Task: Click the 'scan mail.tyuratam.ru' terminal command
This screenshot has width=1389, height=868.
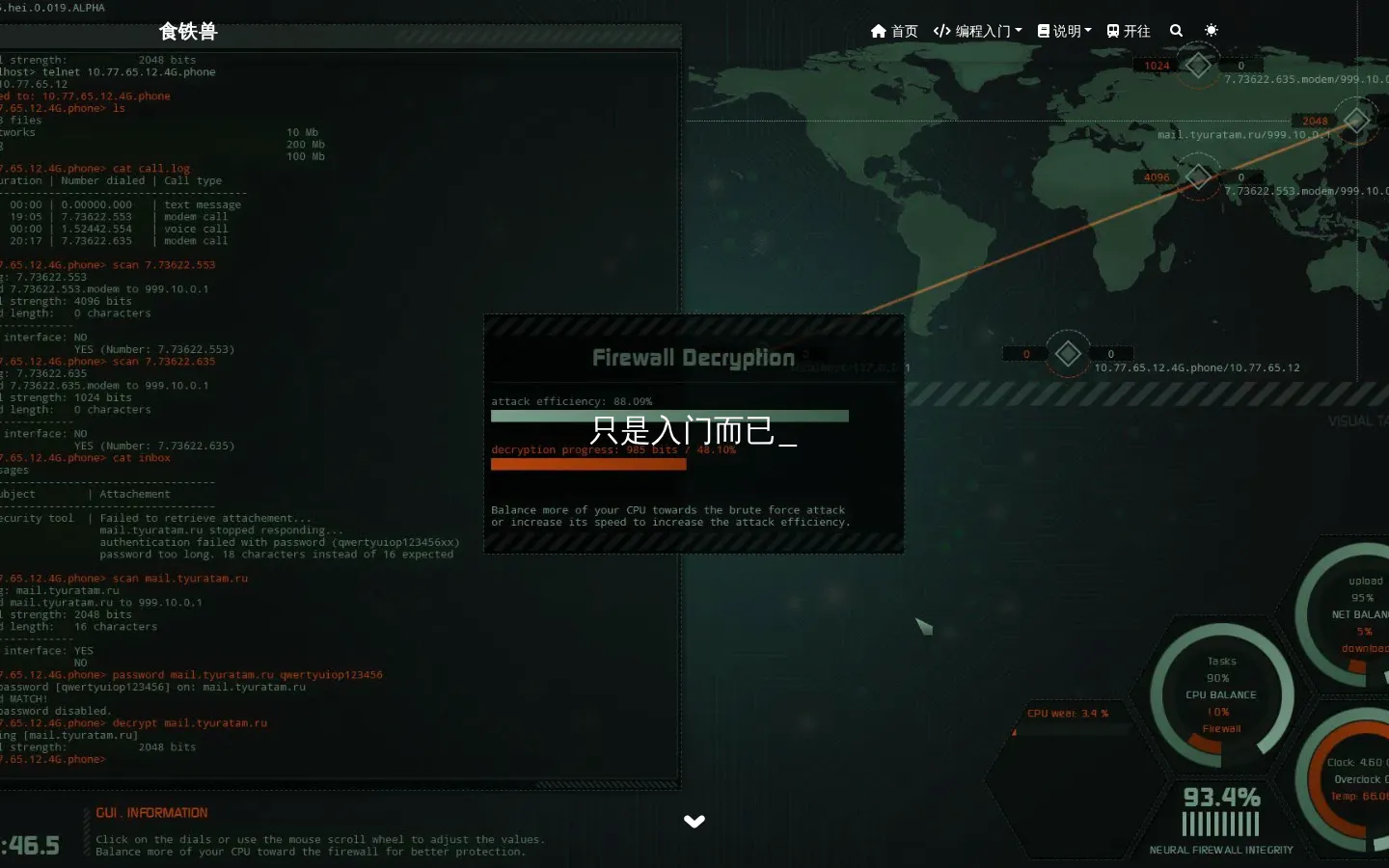Action: [180, 579]
